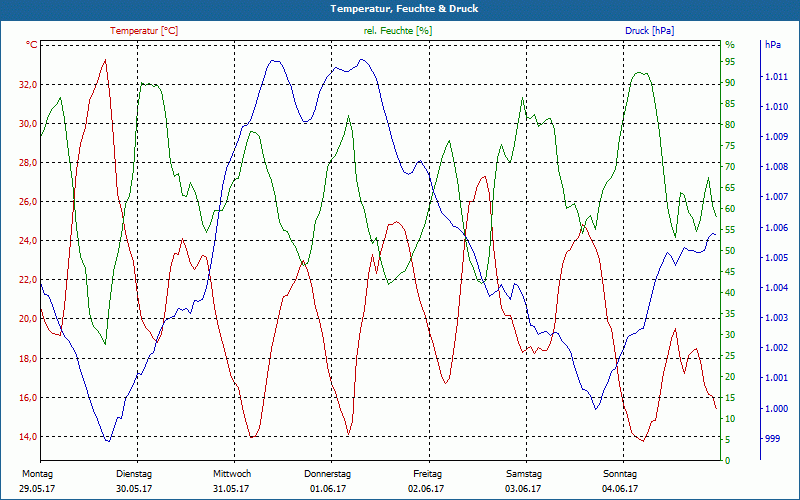Viewport: 800px width, 500px height.
Task: Click the 'Donnerstag' day label
Action: [x=328, y=474]
